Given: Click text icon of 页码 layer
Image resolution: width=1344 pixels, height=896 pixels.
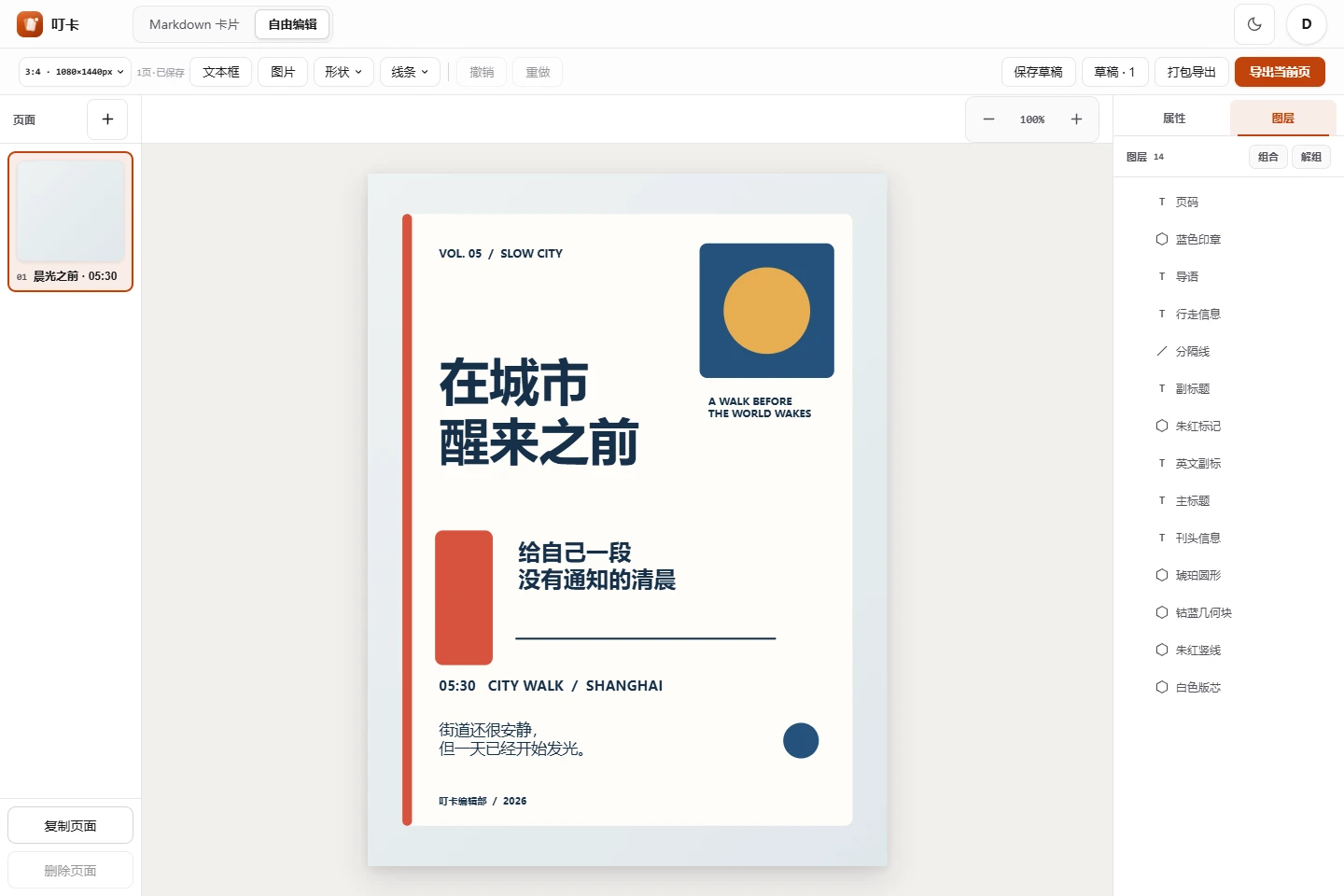Looking at the screenshot, I should pyautogui.click(x=1162, y=202).
